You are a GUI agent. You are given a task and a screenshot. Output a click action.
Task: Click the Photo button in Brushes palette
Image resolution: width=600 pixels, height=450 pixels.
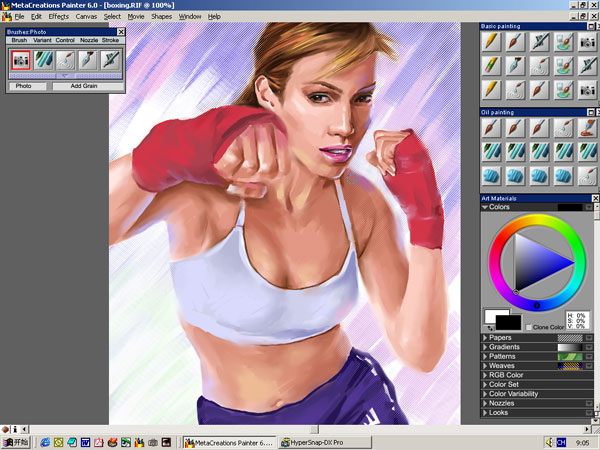[23, 86]
